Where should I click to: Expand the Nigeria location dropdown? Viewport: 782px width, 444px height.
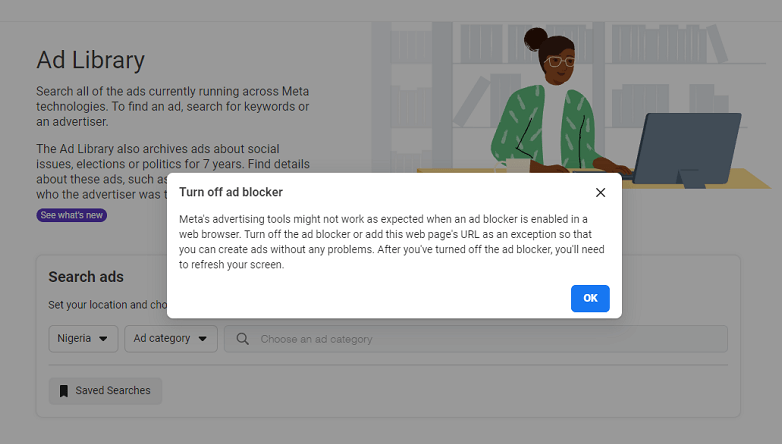(x=83, y=338)
